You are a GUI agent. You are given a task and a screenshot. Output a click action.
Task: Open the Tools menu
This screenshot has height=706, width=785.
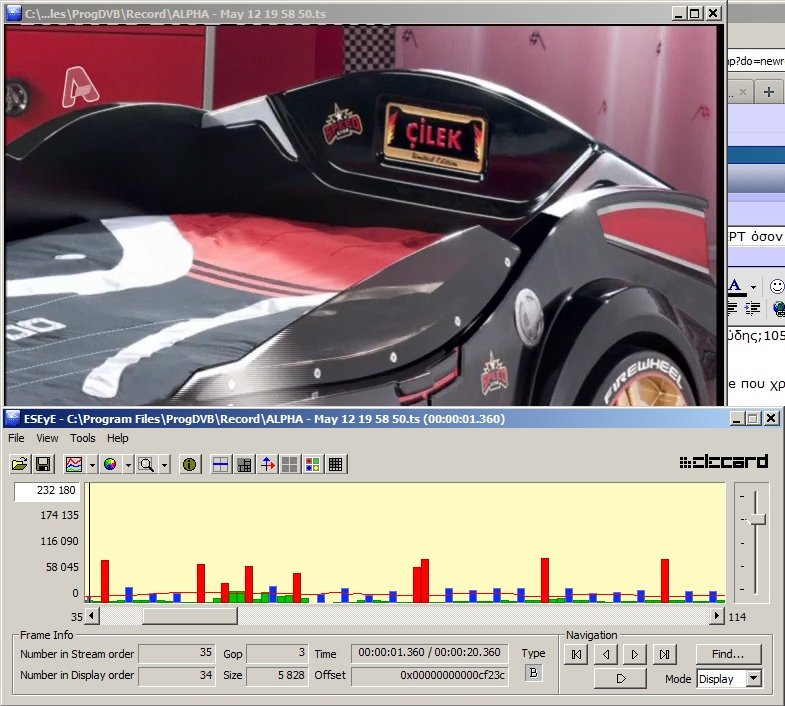tap(83, 438)
